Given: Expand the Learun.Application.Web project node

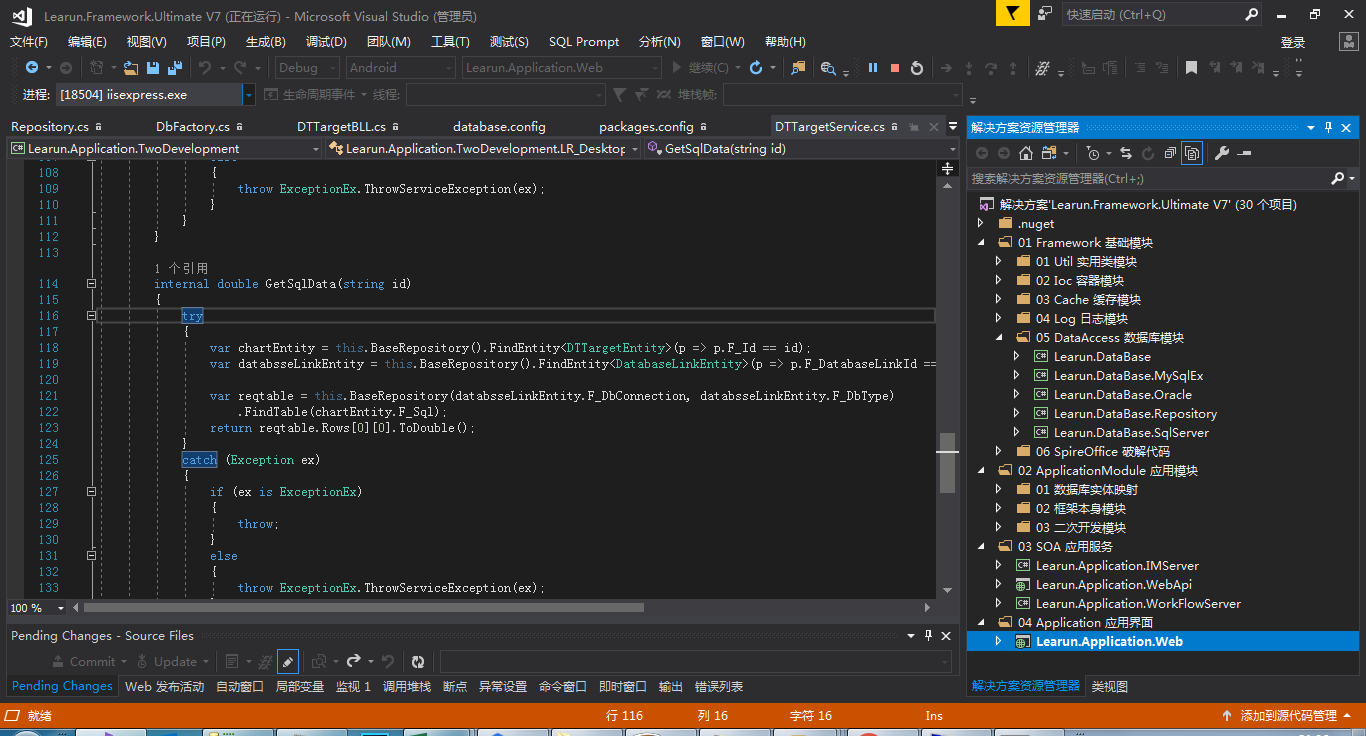Looking at the screenshot, I should click(x=998, y=641).
